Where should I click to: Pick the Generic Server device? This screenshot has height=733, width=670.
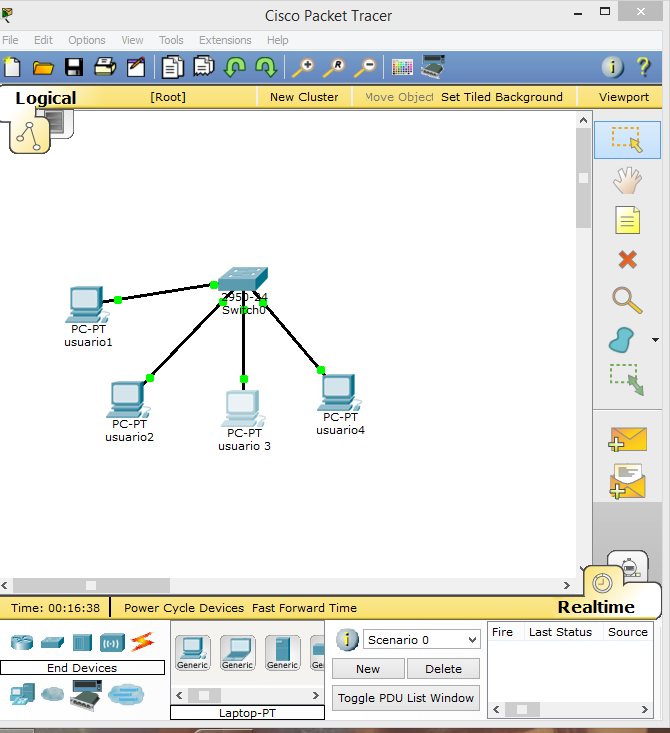pyautogui.click(x=282, y=653)
